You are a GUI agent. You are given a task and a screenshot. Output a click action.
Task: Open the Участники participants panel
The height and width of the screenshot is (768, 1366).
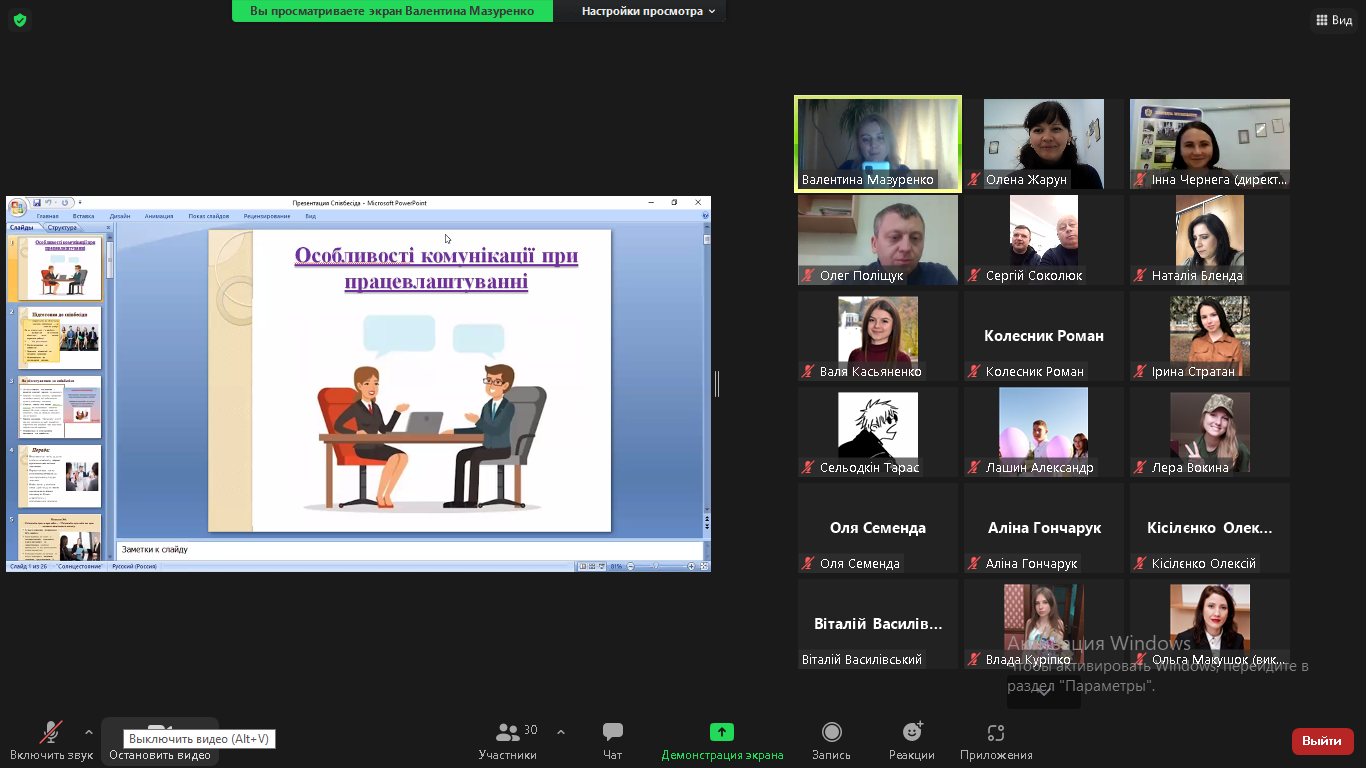tap(508, 742)
